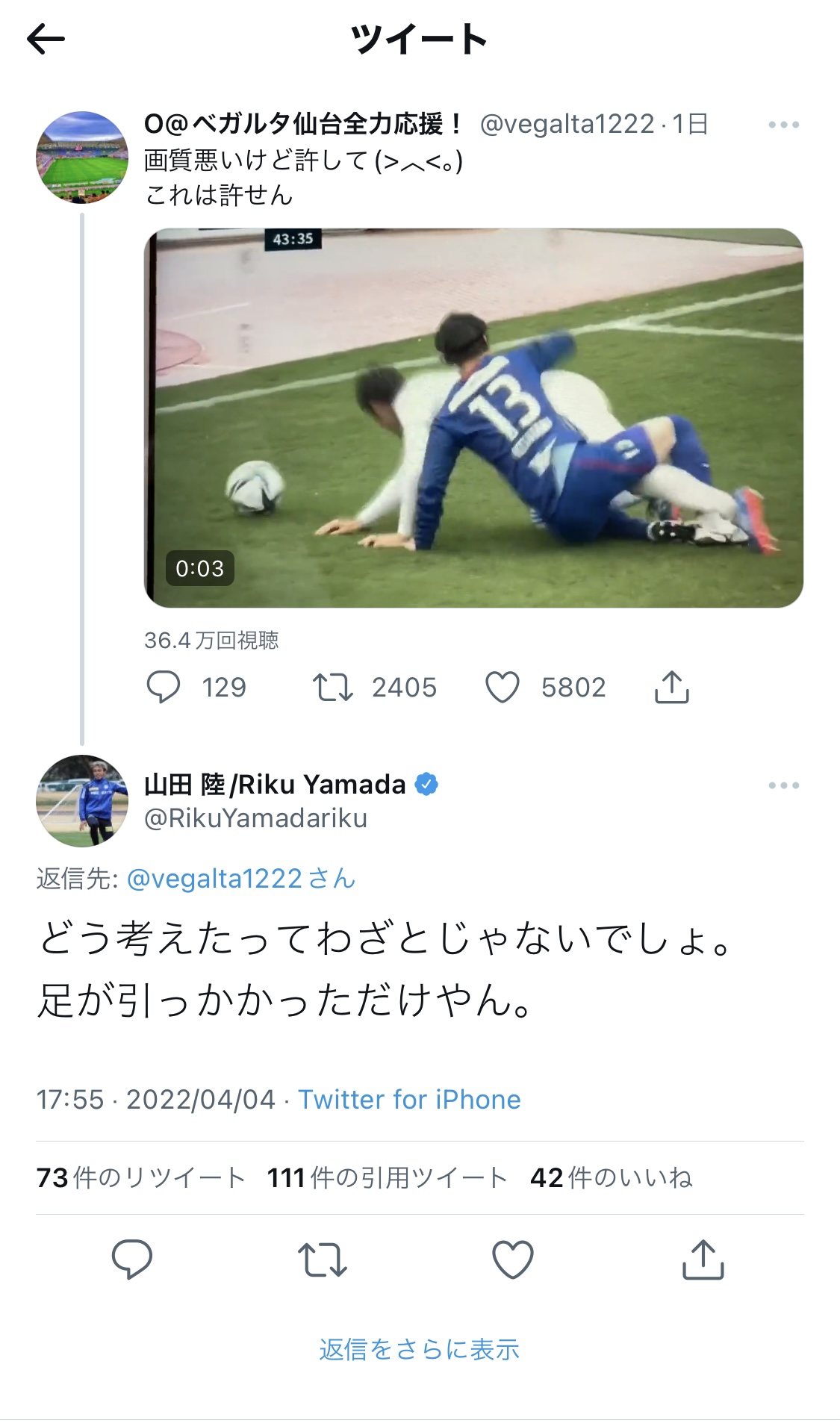Play the embedded soccer video
Viewport: 840px width, 1423px height.
pos(473,418)
